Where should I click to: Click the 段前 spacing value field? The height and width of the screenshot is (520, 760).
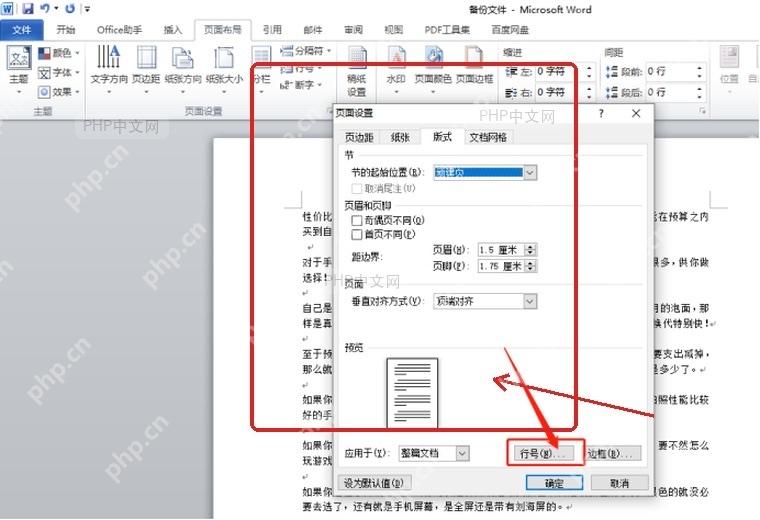(x=669, y=72)
